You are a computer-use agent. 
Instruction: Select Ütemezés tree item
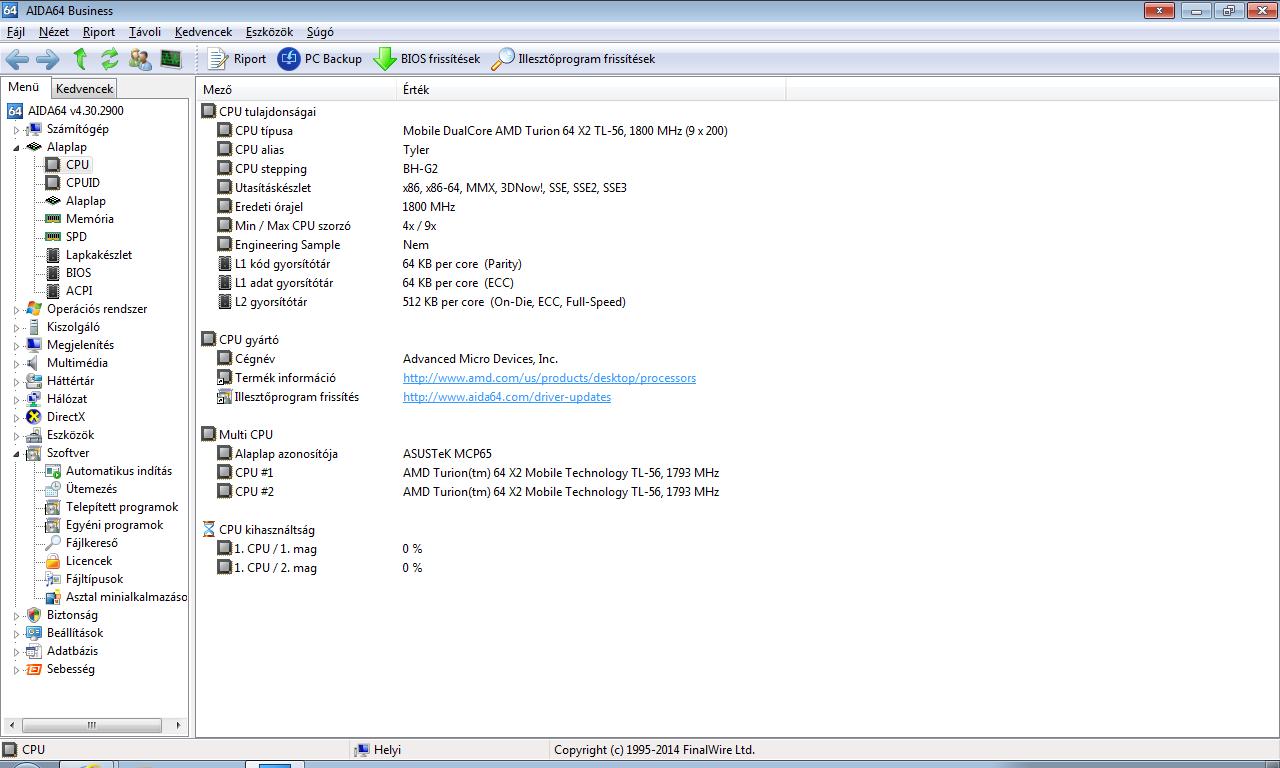91,489
